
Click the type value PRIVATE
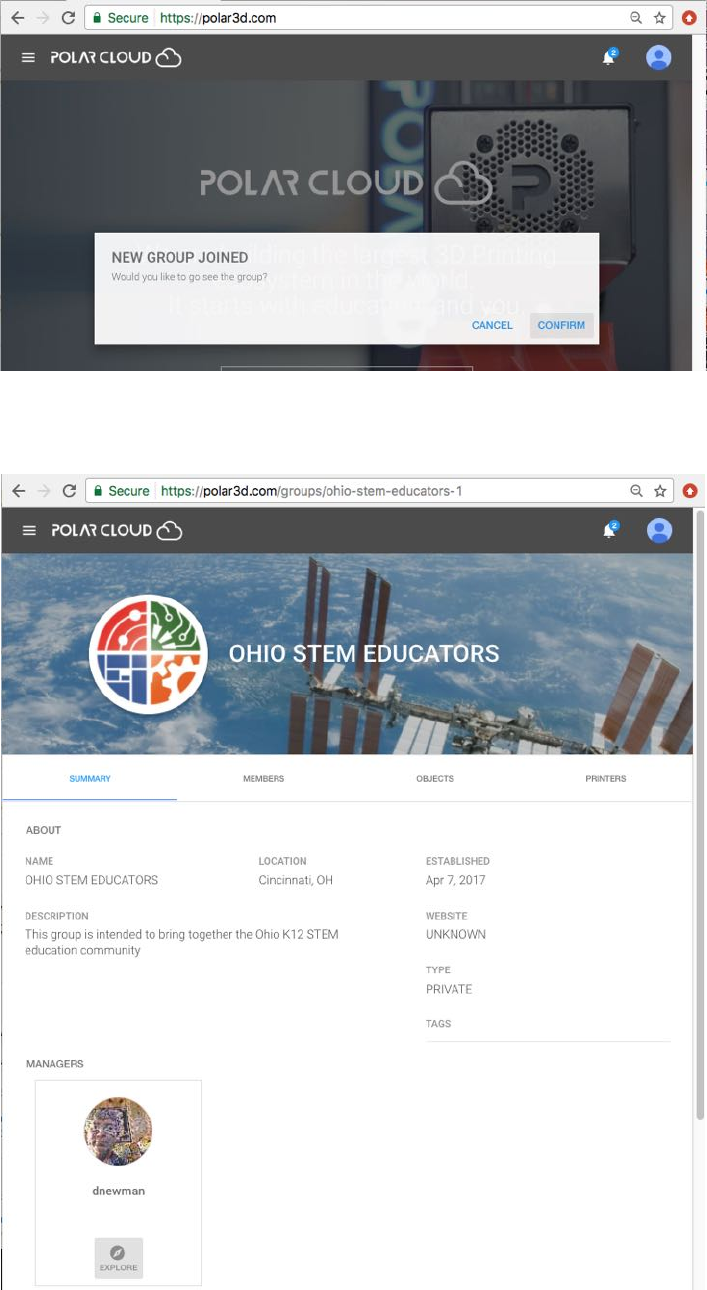[449, 989]
